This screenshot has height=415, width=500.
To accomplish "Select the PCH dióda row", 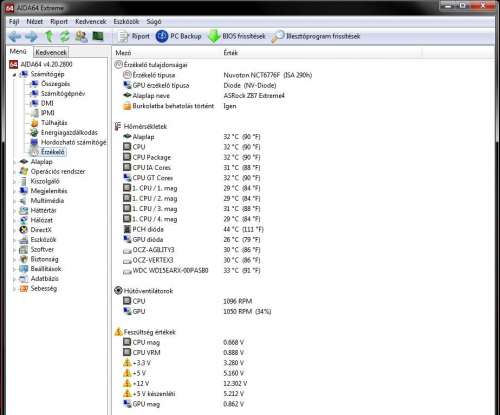I will (x=193, y=229).
